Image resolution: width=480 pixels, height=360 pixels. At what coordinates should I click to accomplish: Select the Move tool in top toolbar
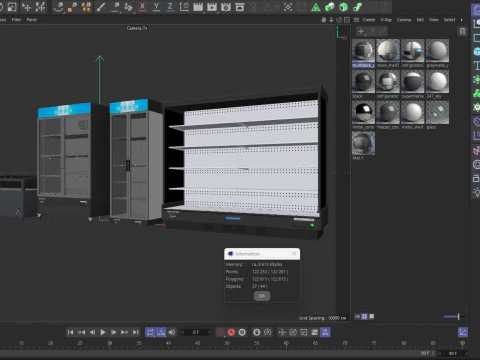point(26,7)
